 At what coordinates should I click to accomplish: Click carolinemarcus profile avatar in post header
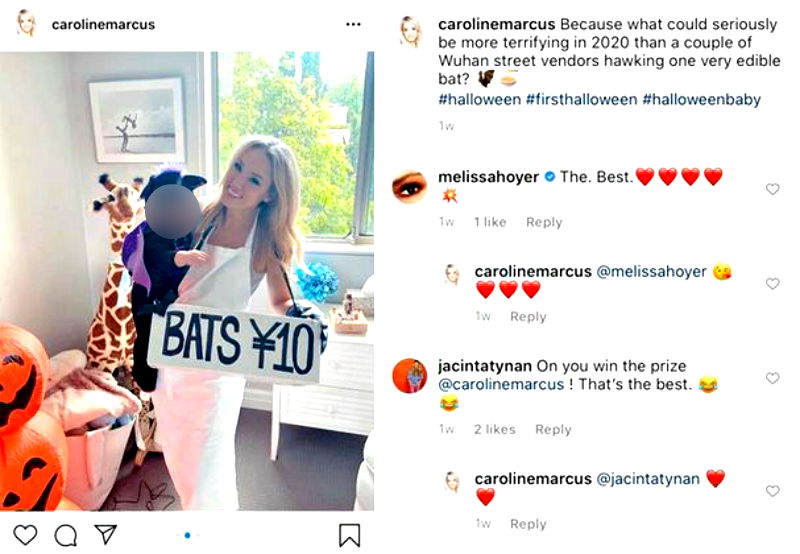27,24
